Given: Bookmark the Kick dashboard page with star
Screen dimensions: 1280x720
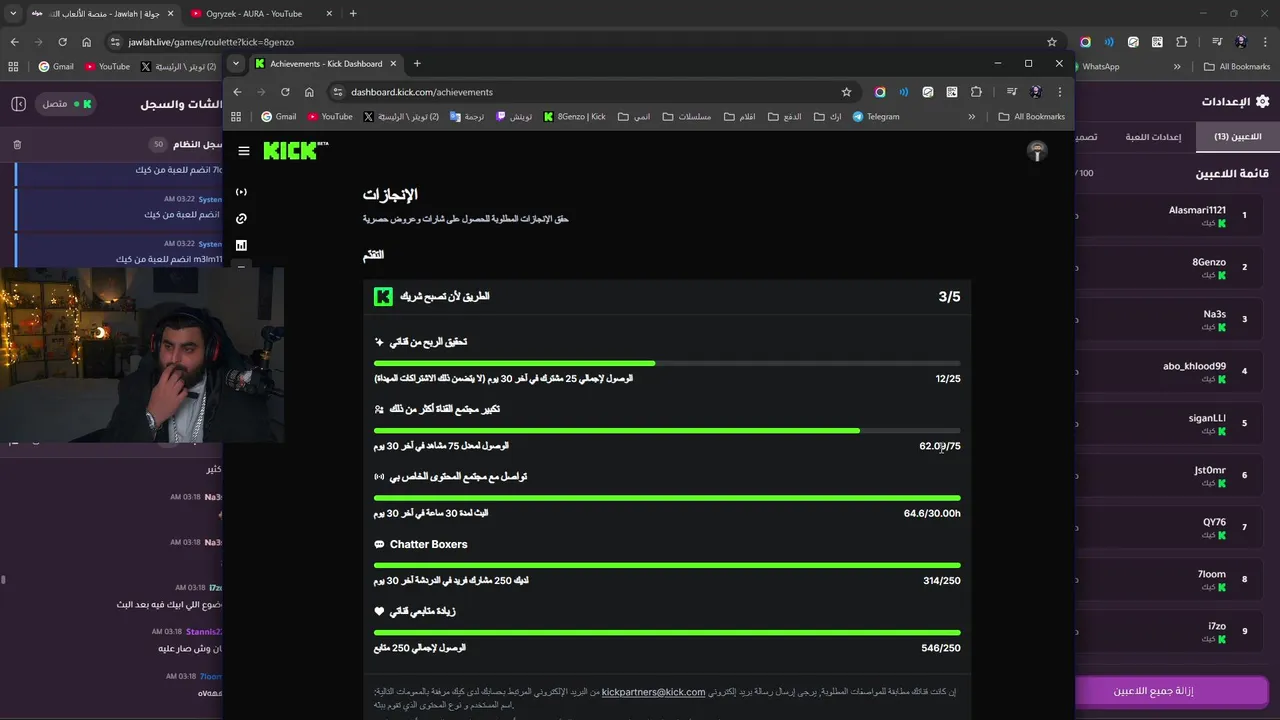Looking at the screenshot, I should [x=846, y=92].
